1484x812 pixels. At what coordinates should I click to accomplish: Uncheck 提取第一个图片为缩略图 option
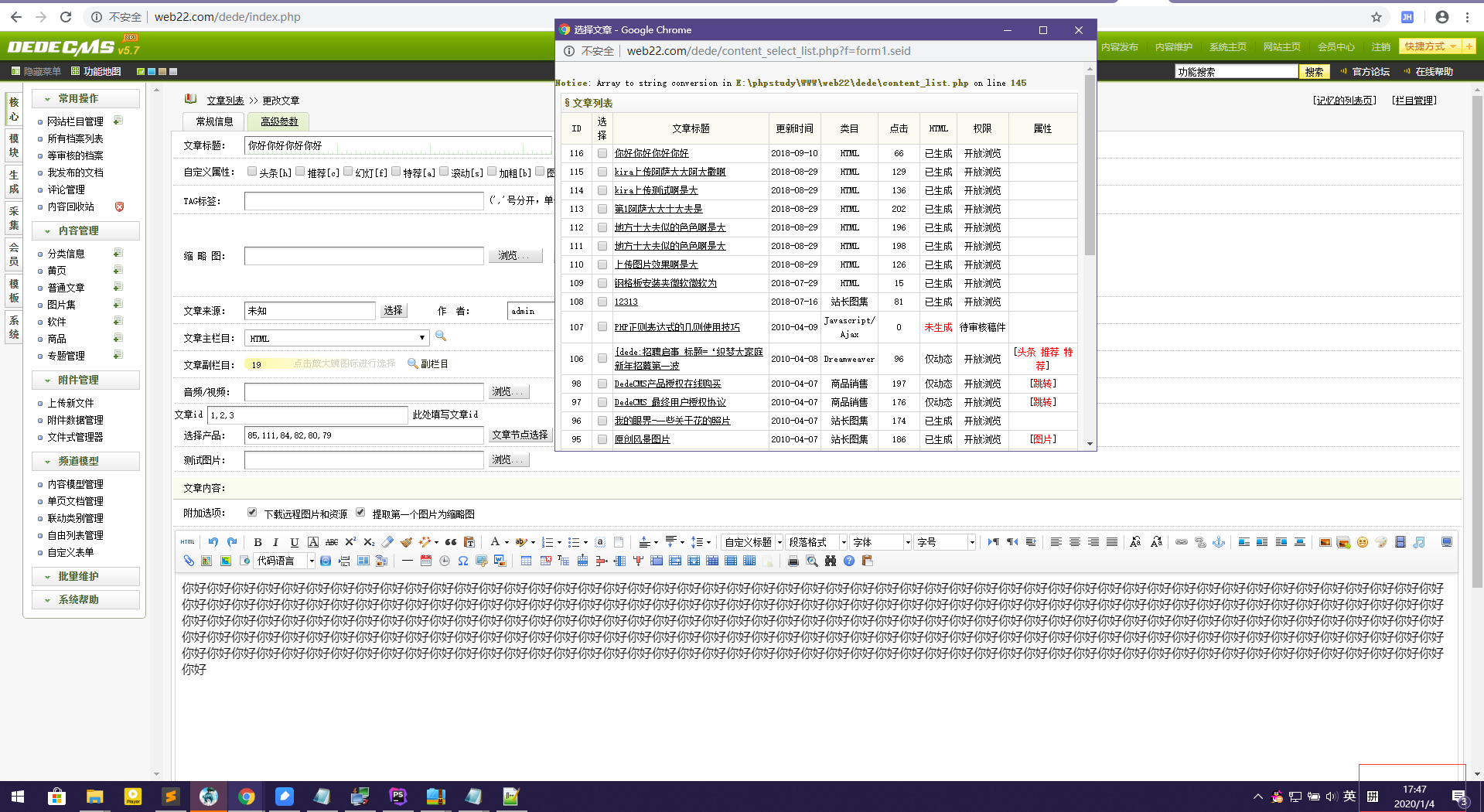click(360, 513)
